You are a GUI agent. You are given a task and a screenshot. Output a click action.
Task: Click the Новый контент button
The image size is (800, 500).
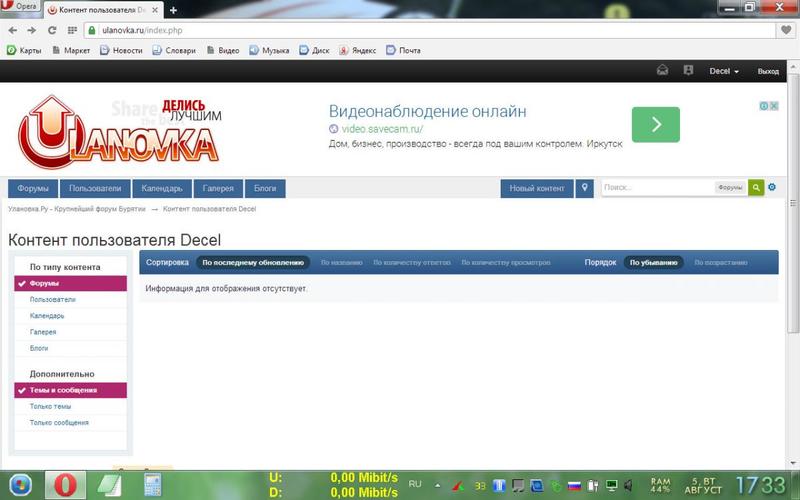pyautogui.click(x=537, y=188)
